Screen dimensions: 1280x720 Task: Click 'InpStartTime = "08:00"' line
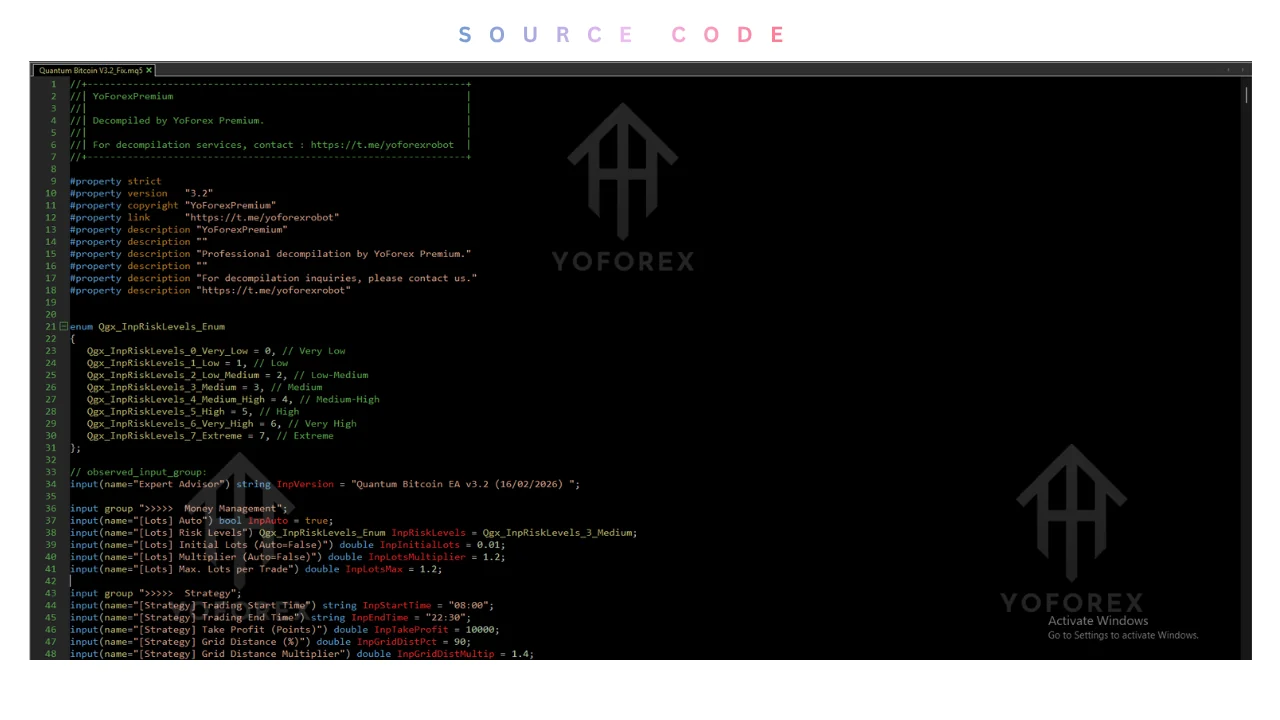(x=282, y=605)
